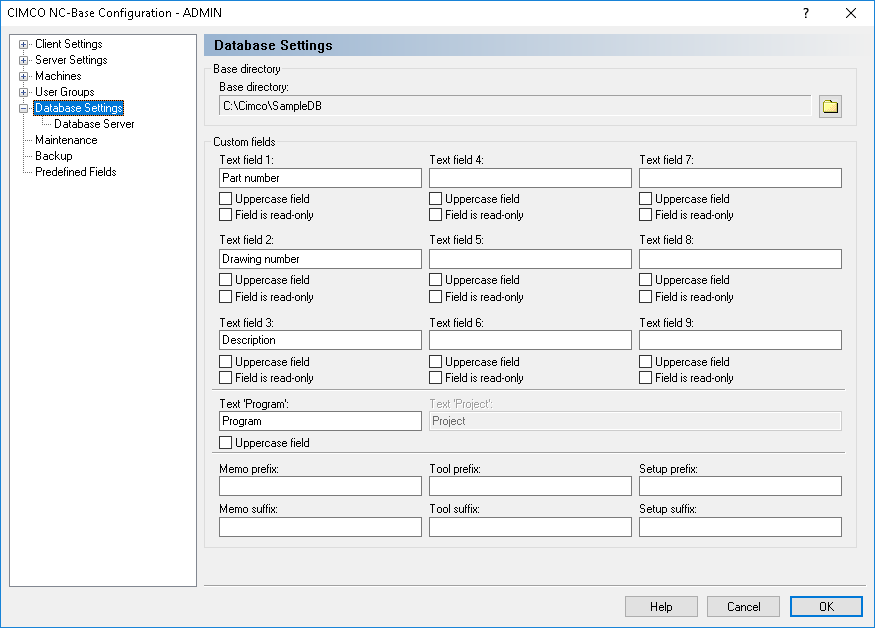Click the Cancel button

[x=743, y=607]
